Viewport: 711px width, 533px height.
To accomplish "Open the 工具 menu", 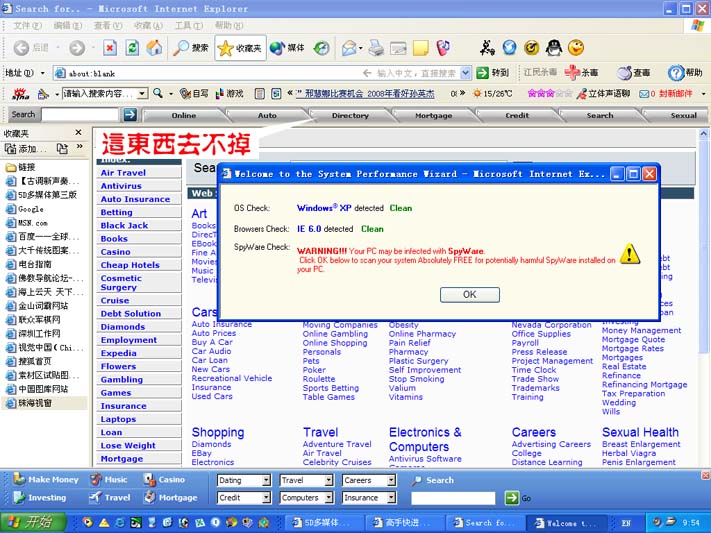I will [x=189, y=25].
